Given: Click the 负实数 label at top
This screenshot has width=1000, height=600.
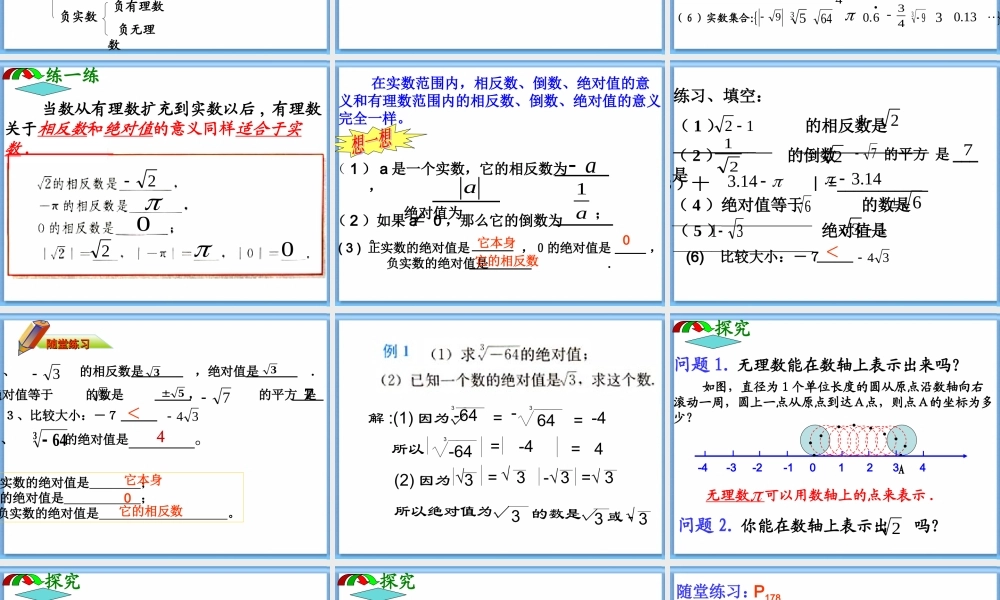Looking at the screenshot, I should click(x=78, y=17).
